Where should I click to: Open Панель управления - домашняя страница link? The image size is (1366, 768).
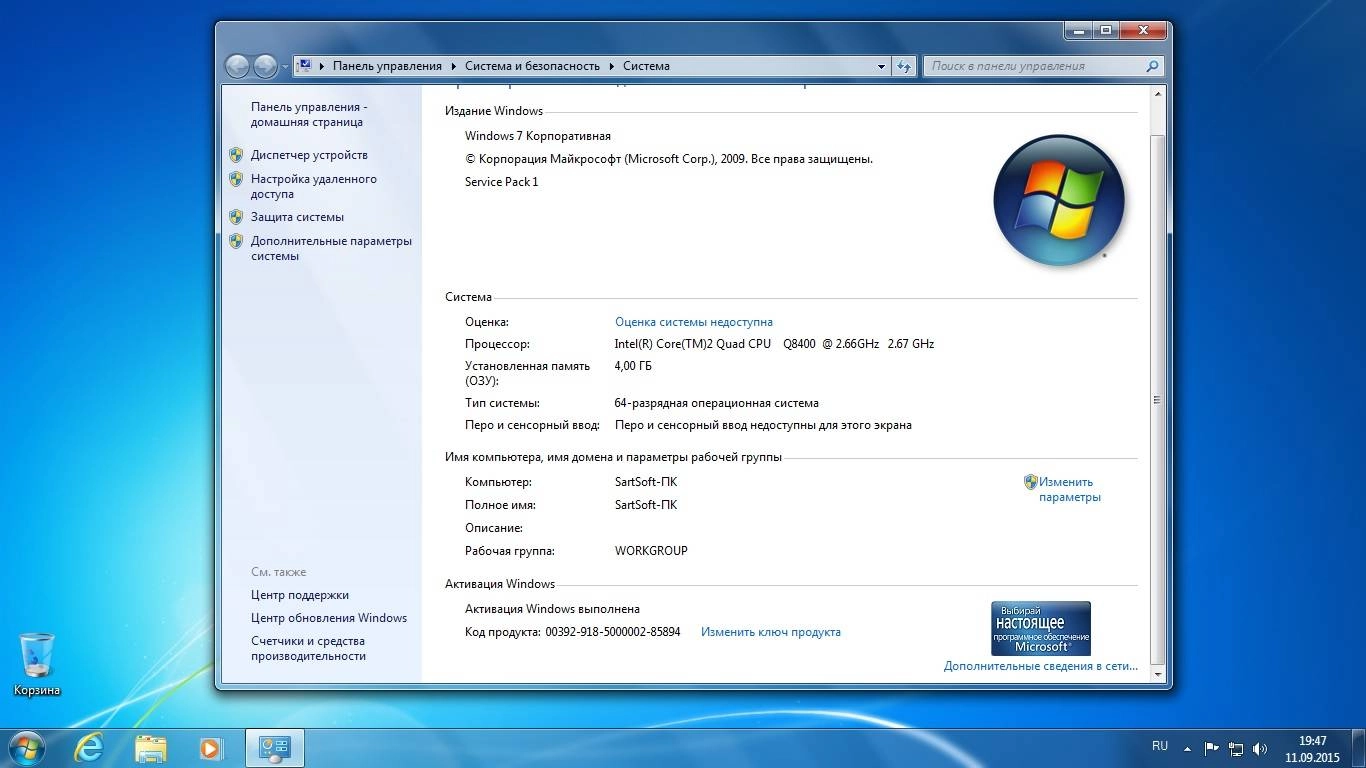click(x=309, y=114)
